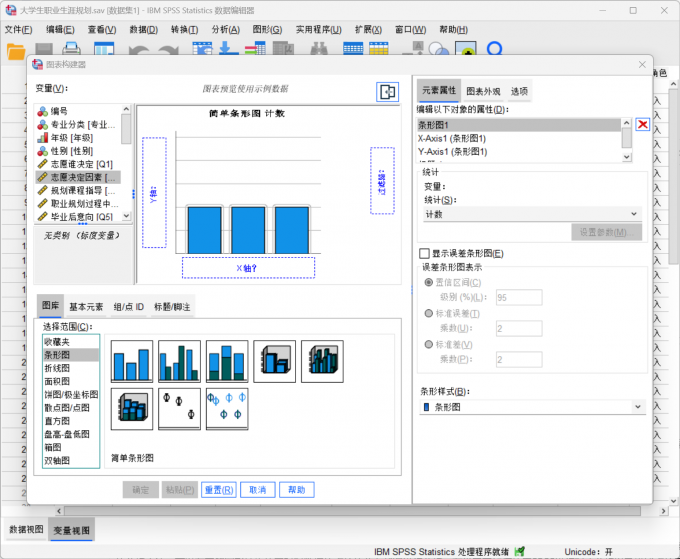
Task: Click the open file folder toolbar icon
Action: [16, 51]
